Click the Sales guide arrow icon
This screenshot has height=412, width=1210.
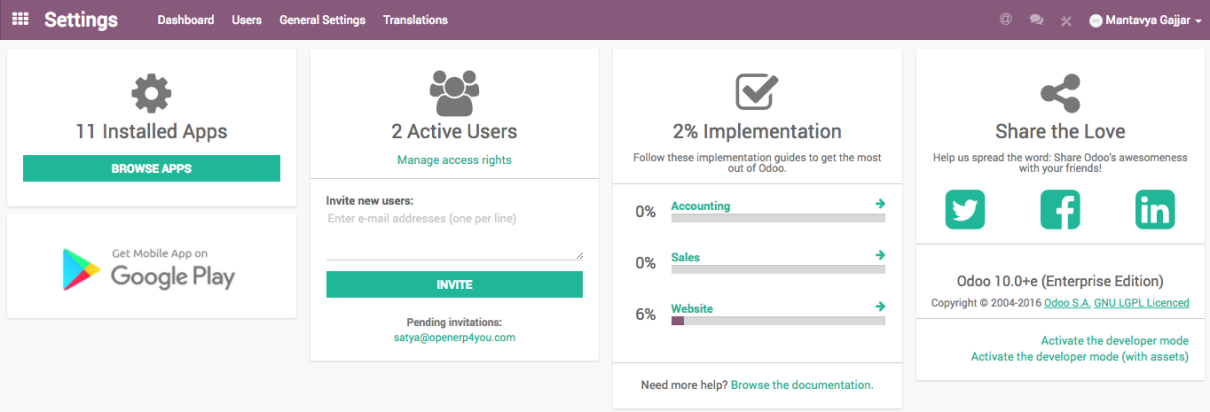pos(880,255)
